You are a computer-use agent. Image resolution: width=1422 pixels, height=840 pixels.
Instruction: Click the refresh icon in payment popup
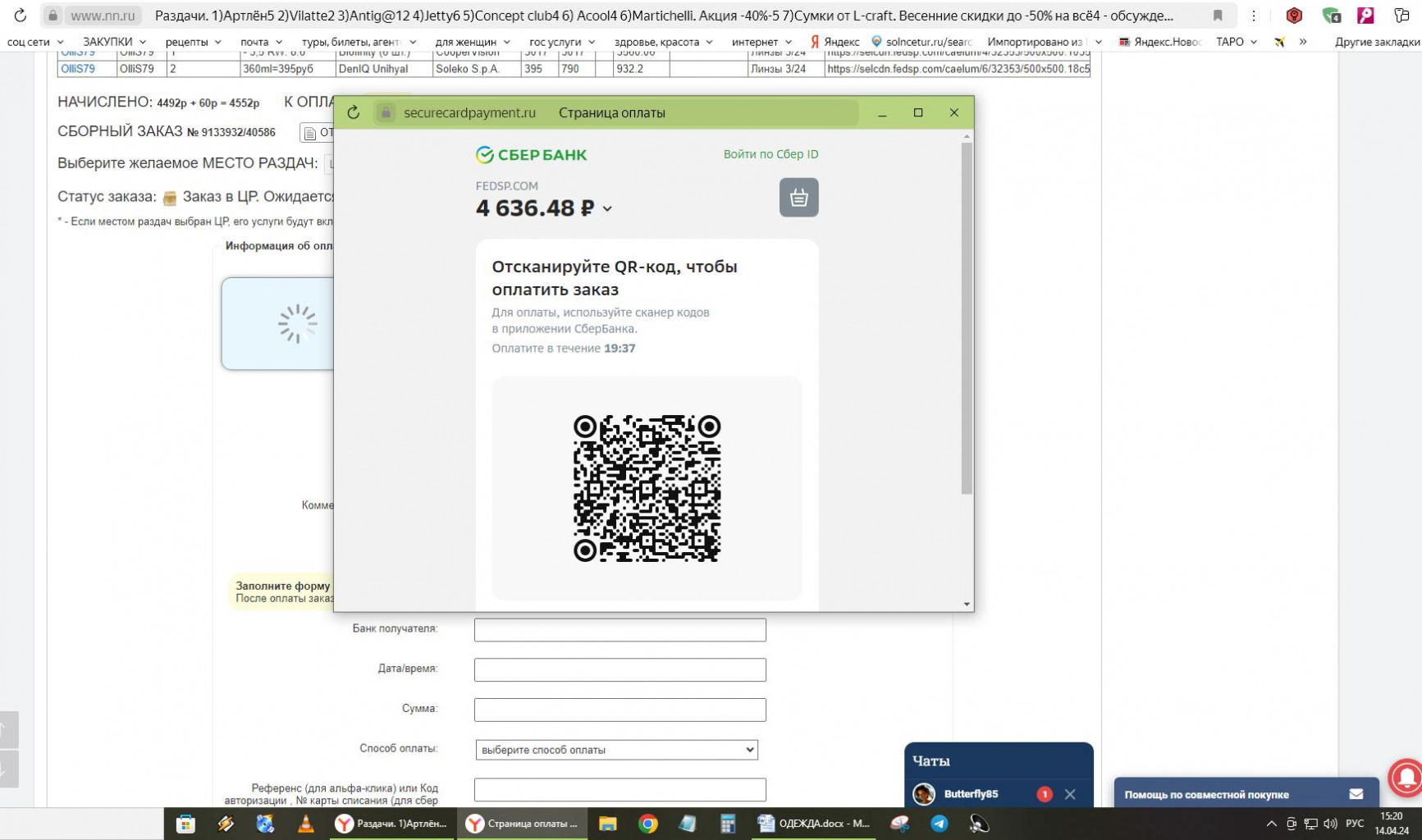354,112
